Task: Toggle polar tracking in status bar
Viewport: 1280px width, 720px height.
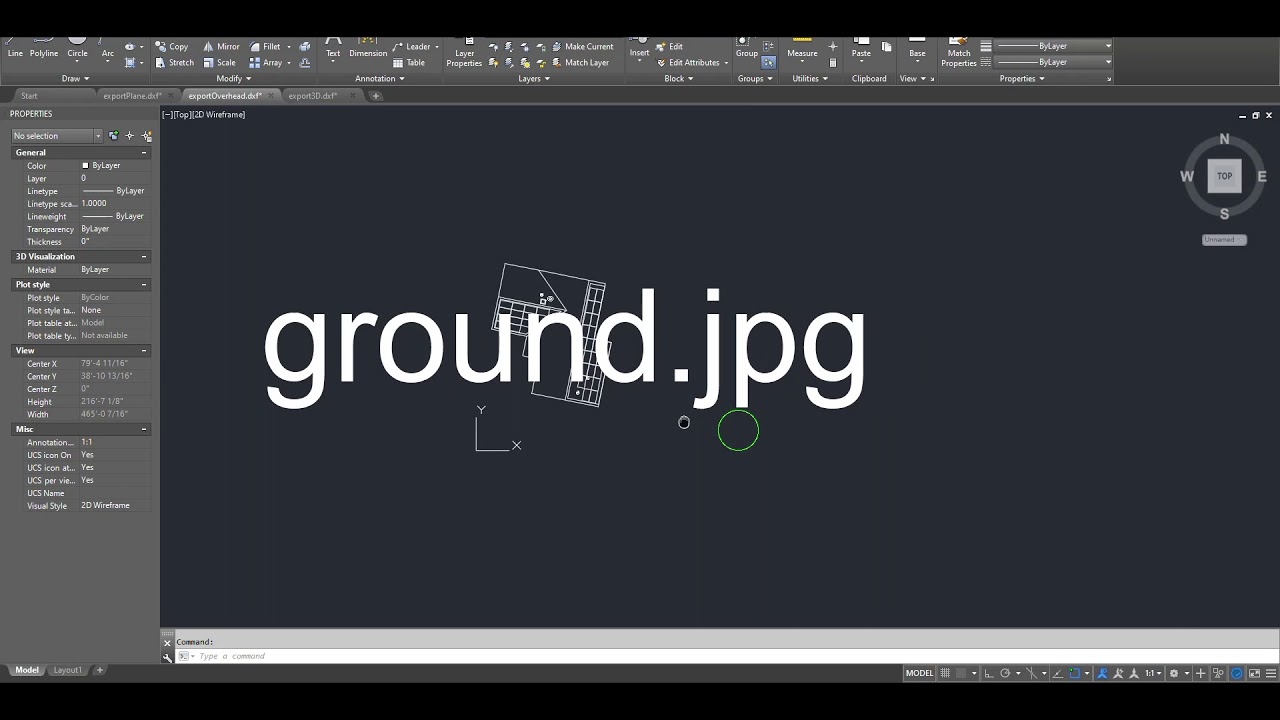Action: (x=1006, y=673)
